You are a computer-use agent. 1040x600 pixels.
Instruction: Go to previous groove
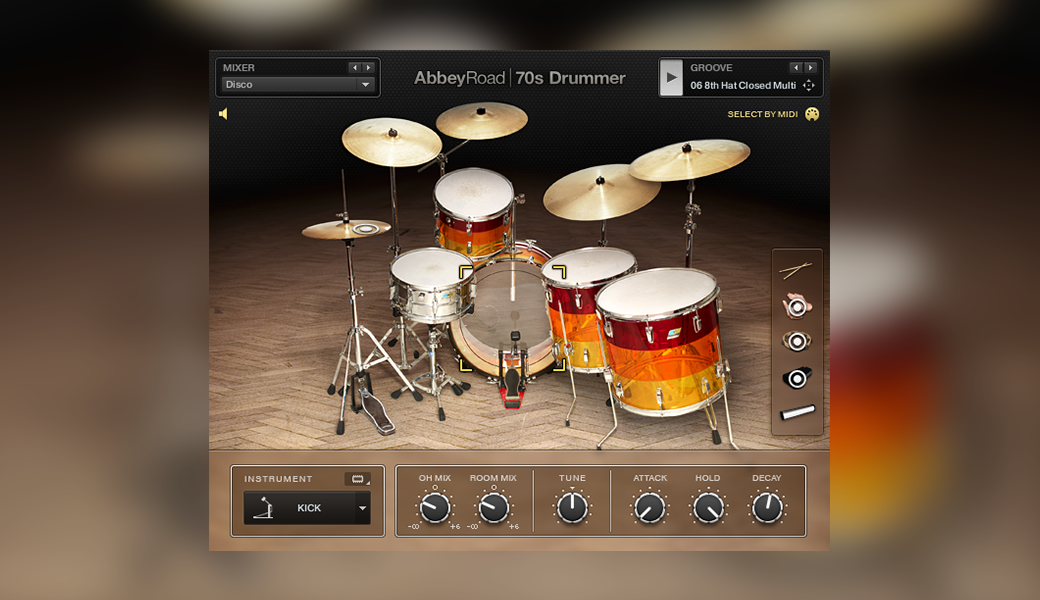(x=796, y=68)
